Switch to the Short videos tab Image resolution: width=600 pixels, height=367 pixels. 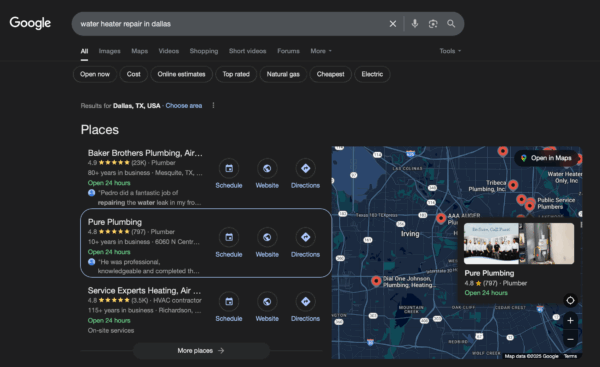click(x=248, y=51)
